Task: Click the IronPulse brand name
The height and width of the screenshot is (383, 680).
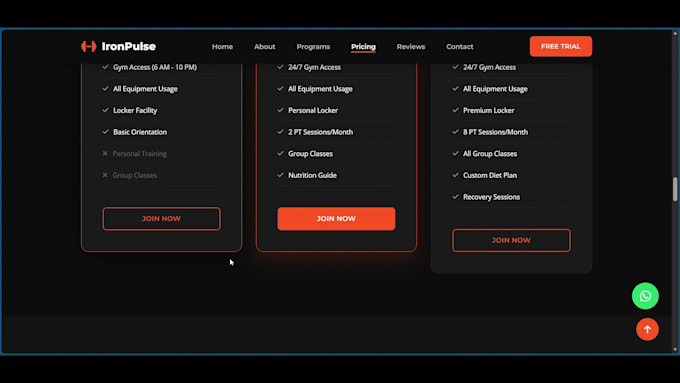Action: tap(128, 46)
